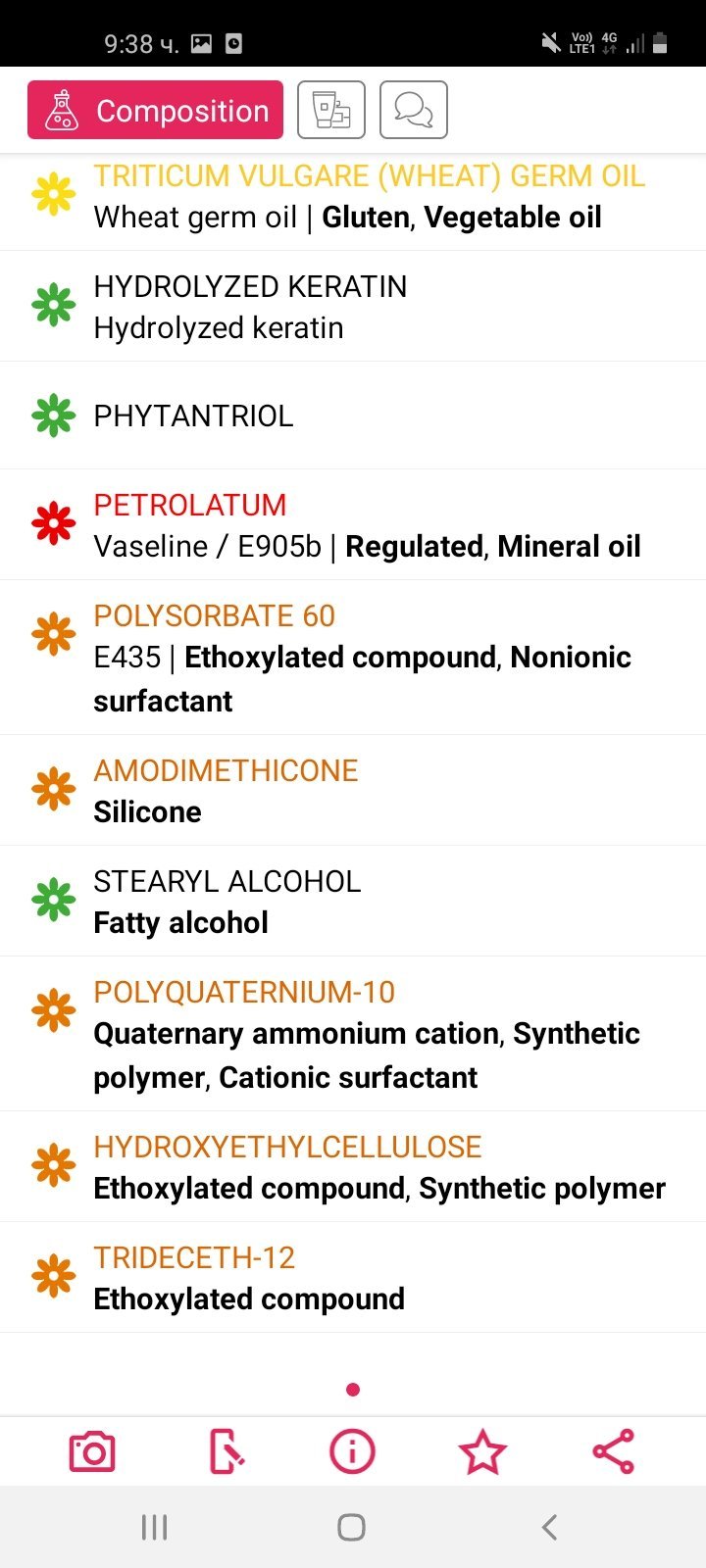Open AMODIMETHICONE ingredient entry
Screen dimensions: 706x1568
226,770
